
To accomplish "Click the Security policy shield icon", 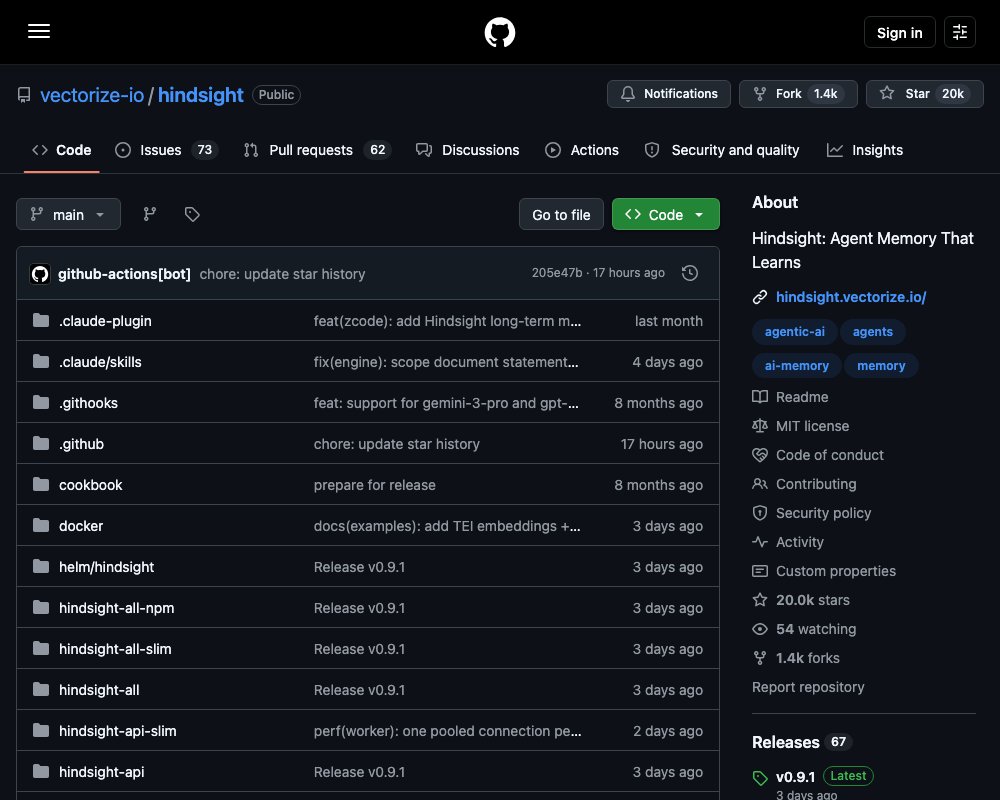I will pyautogui.click(x=760, y=513).
